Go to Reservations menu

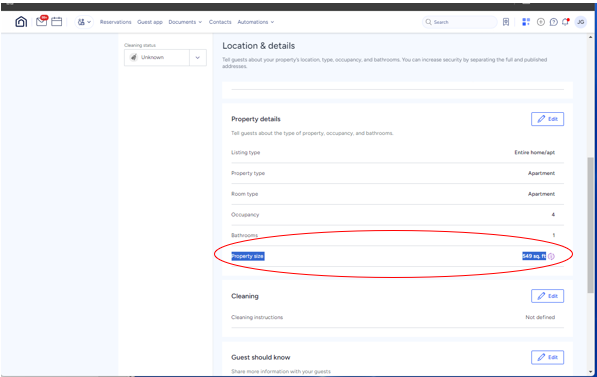point(115,22)
